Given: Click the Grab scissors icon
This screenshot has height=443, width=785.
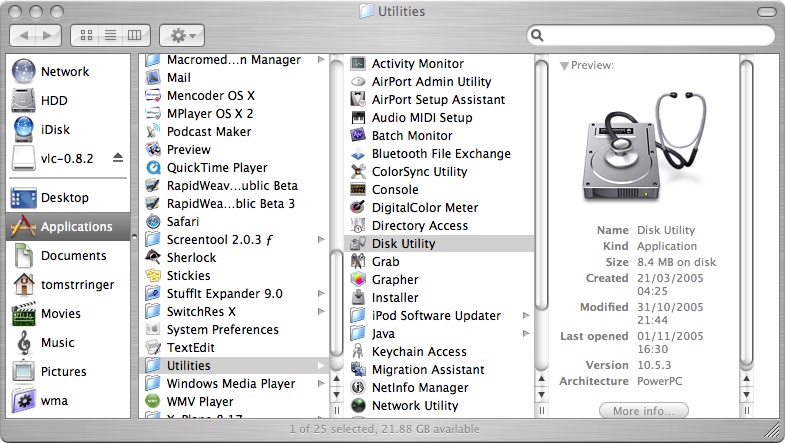Looking at the screenshot, I should pyautogui.click(x=358, y=262).
